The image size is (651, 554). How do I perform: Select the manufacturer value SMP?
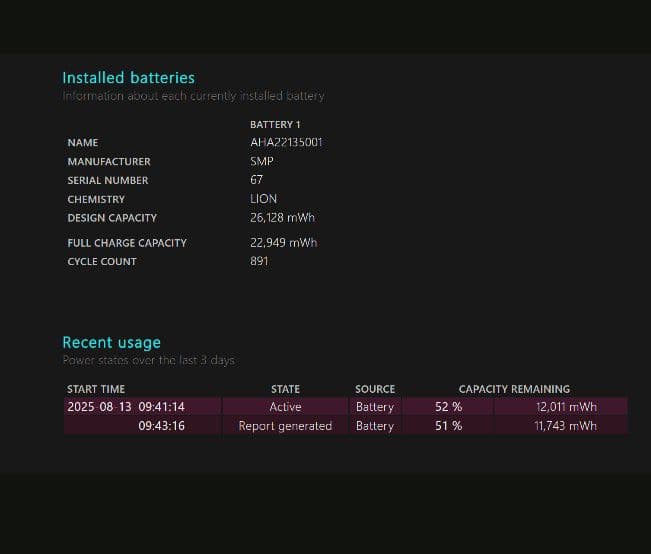262,161
